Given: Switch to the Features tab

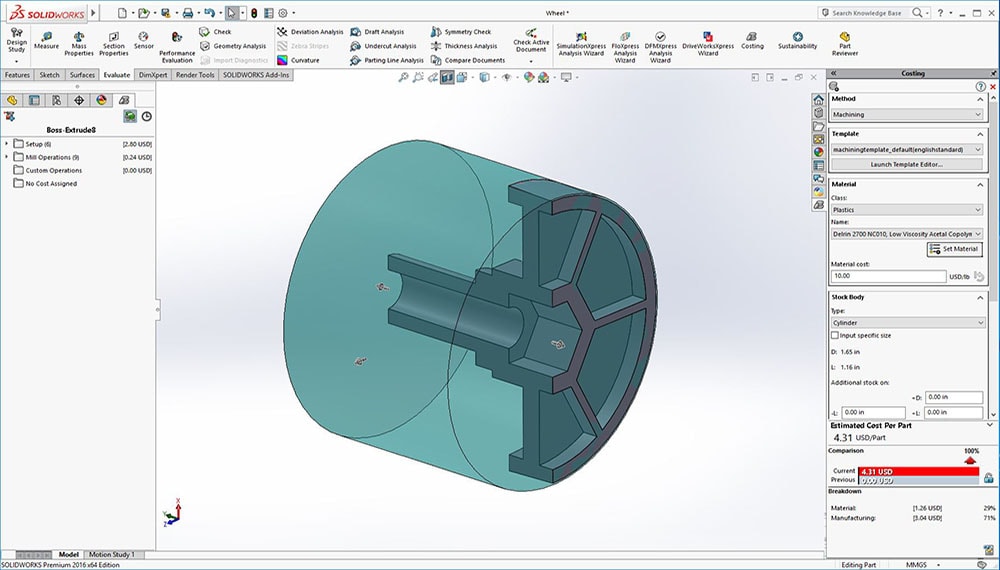Looking at the screenshot, I should [x=17, y=75].
